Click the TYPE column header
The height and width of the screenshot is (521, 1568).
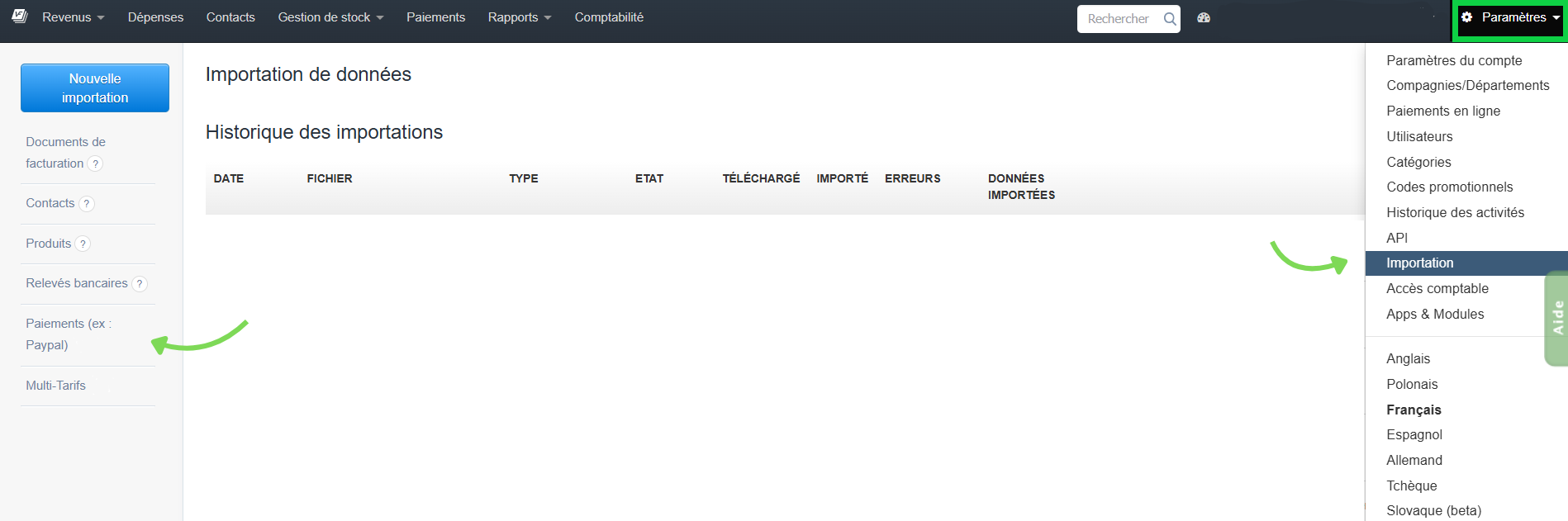point(524,178)
